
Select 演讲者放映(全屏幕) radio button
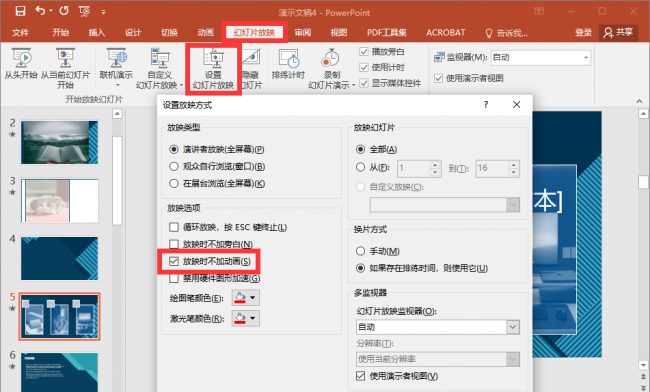174,149
